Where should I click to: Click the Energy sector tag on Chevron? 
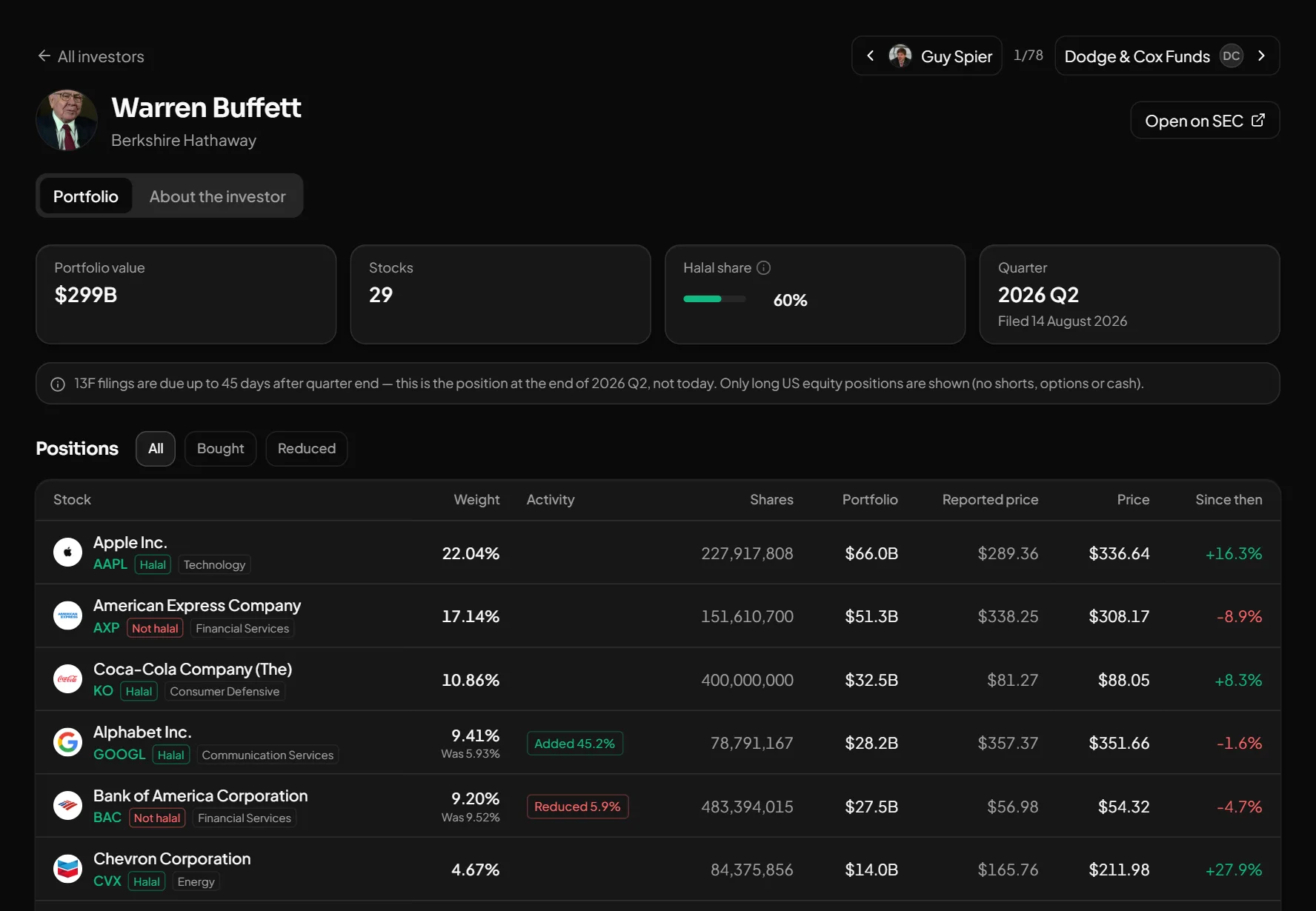tap(196, 881)
